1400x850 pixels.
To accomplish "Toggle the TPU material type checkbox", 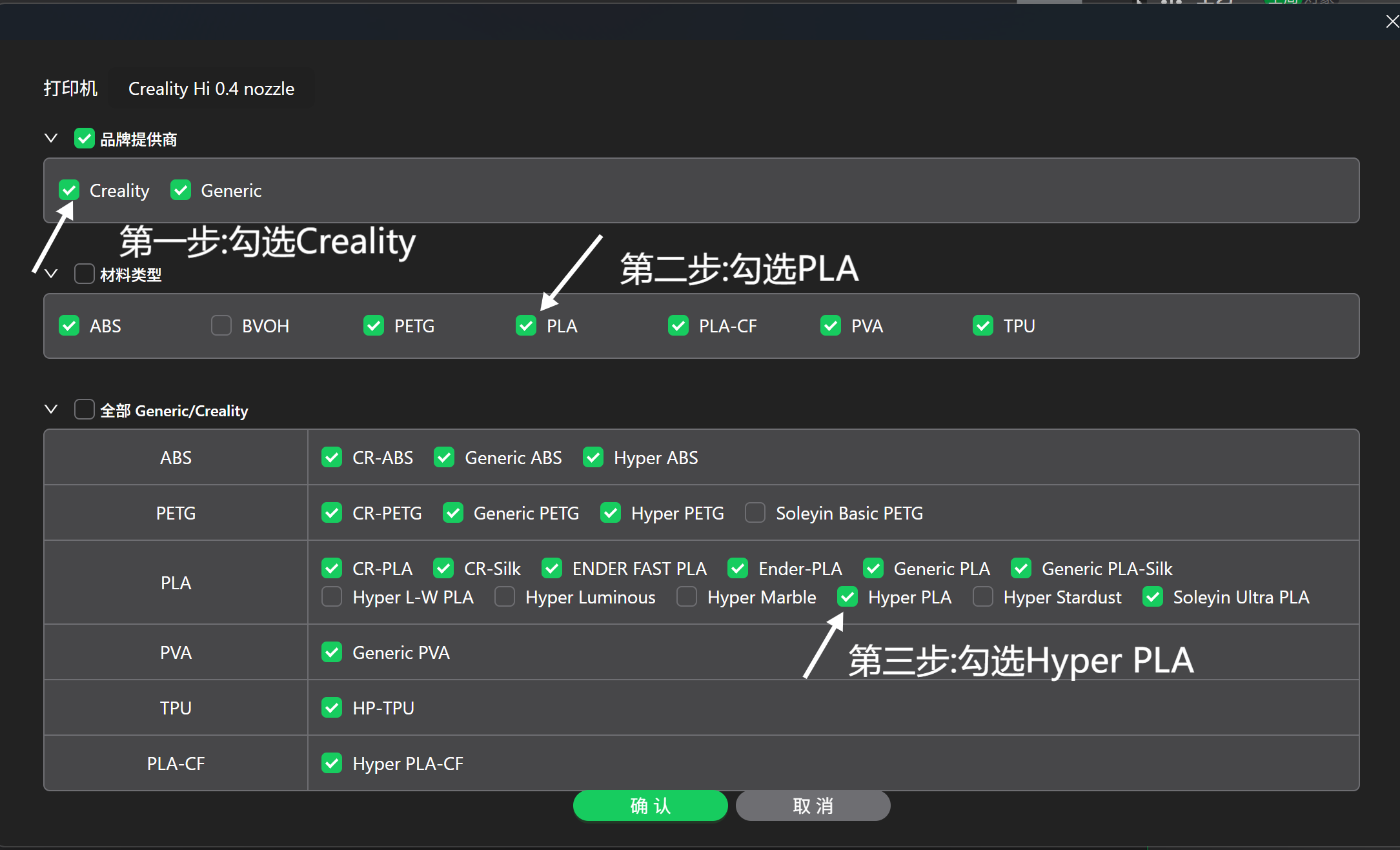I will (x=983, y=326).
